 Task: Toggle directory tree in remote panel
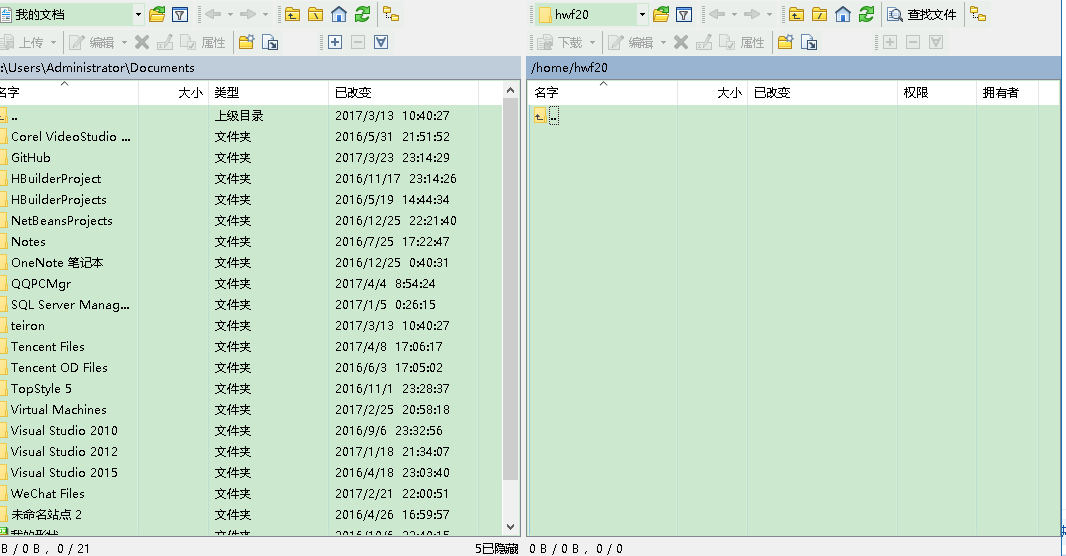[x=977, y=14]
